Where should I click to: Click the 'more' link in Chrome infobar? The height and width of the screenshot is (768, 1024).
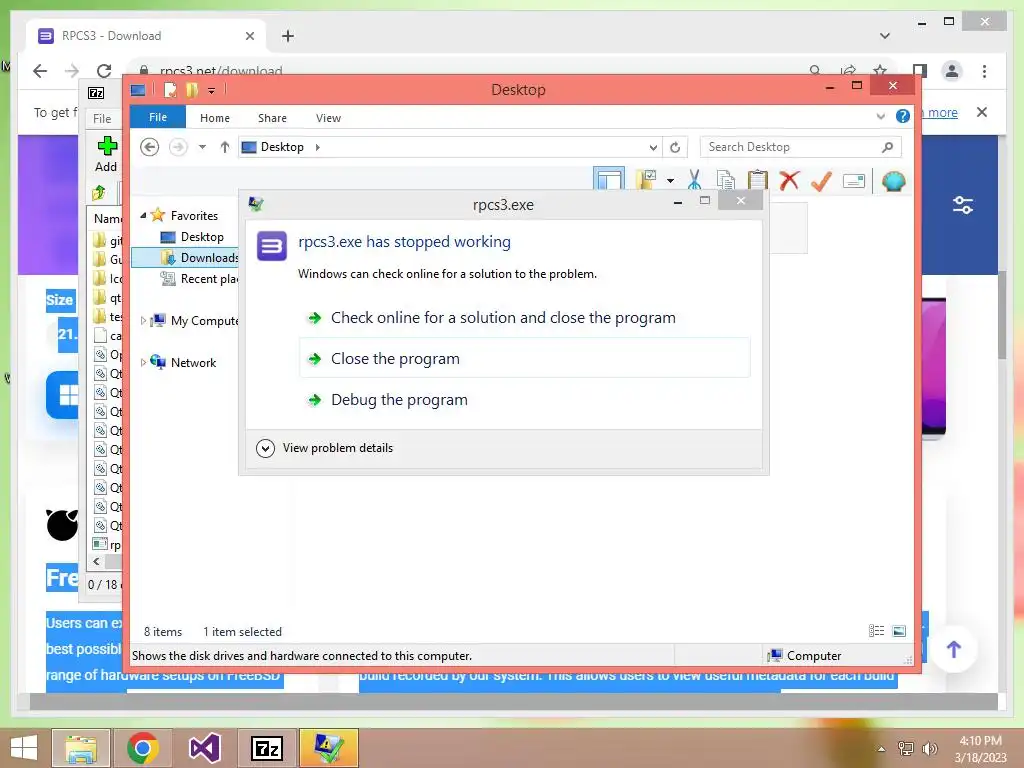pyautogui.click(x=942, y=112)
